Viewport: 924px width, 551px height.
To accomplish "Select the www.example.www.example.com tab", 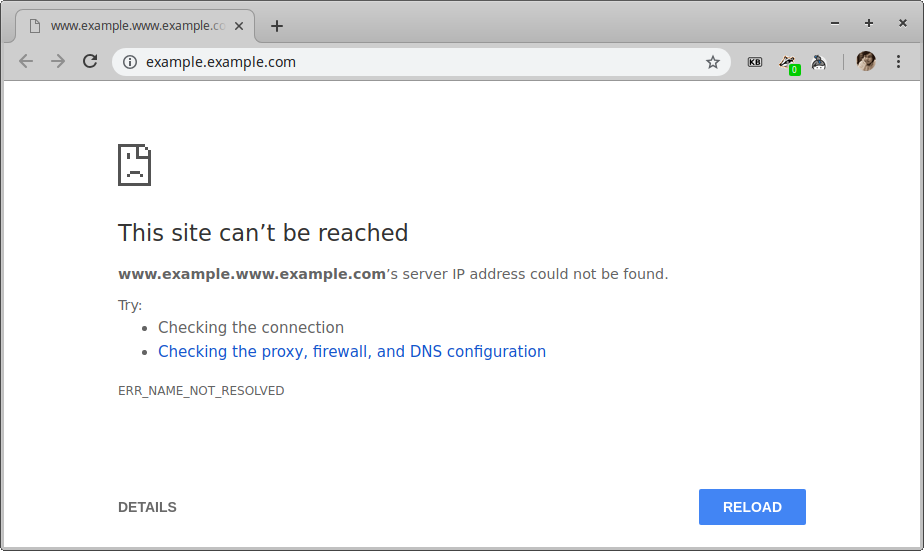I will (x=136, y=26).
